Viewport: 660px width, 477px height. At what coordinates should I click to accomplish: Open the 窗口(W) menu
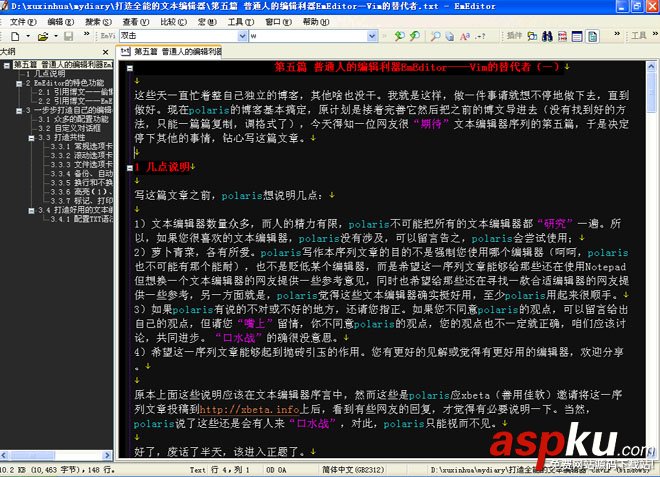(278, 22)
